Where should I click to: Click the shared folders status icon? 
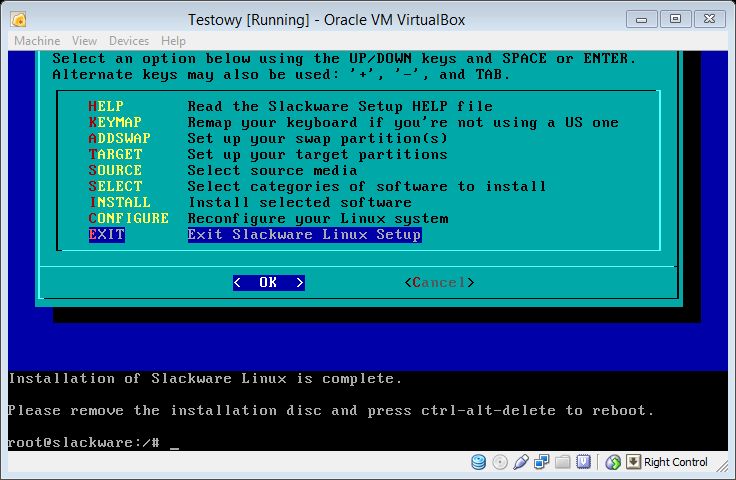point(562,462)
